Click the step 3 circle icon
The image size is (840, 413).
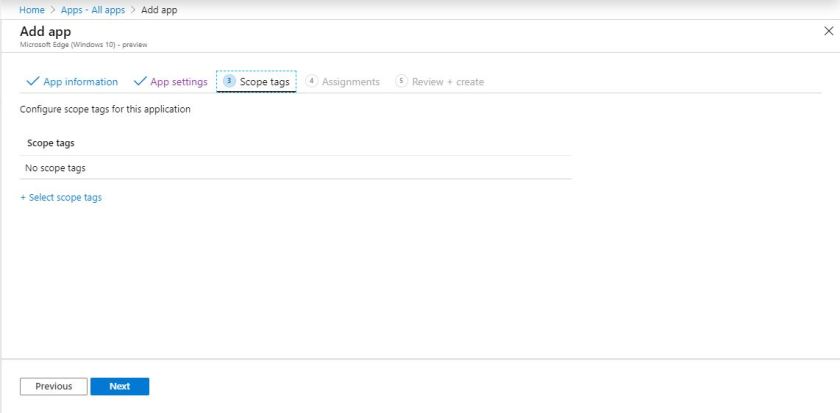tap(229, 82)
